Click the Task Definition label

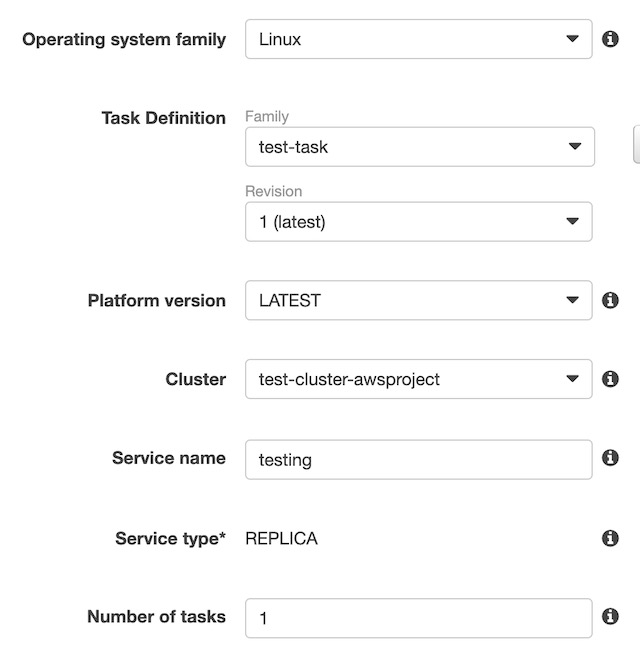click(x=163, y=118)
